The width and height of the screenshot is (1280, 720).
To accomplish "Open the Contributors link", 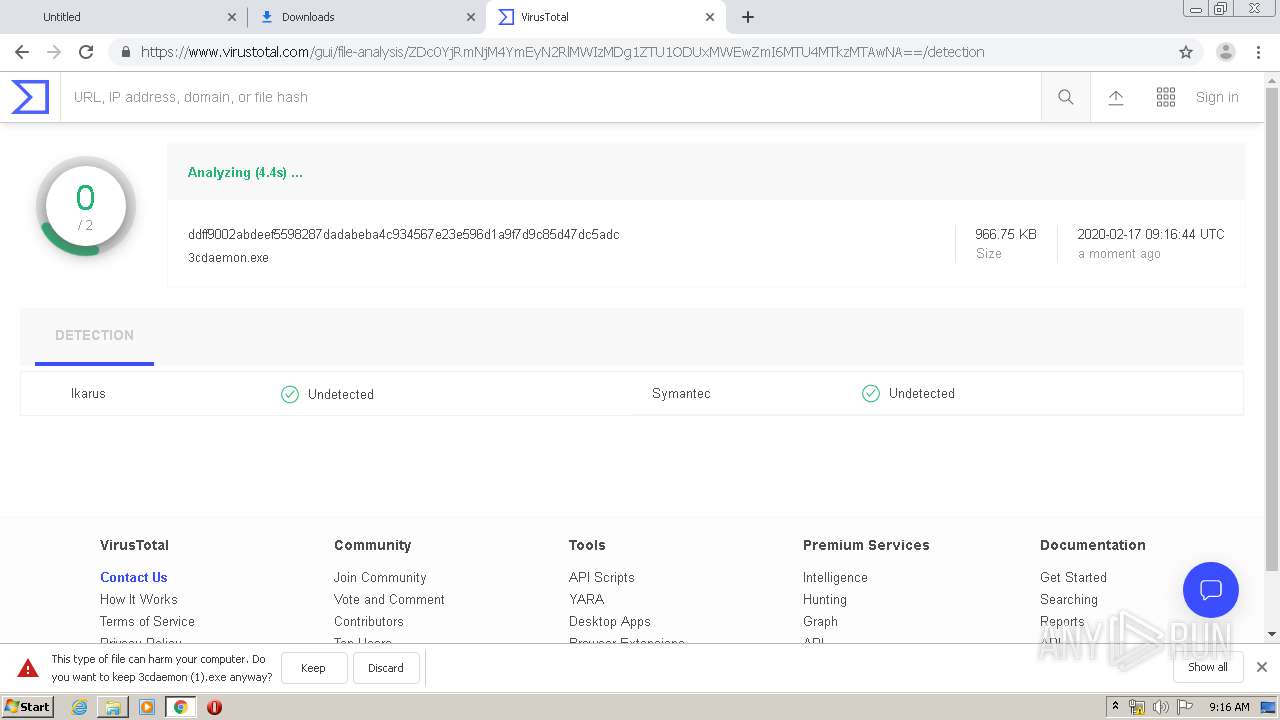I will tap(369, 622).
